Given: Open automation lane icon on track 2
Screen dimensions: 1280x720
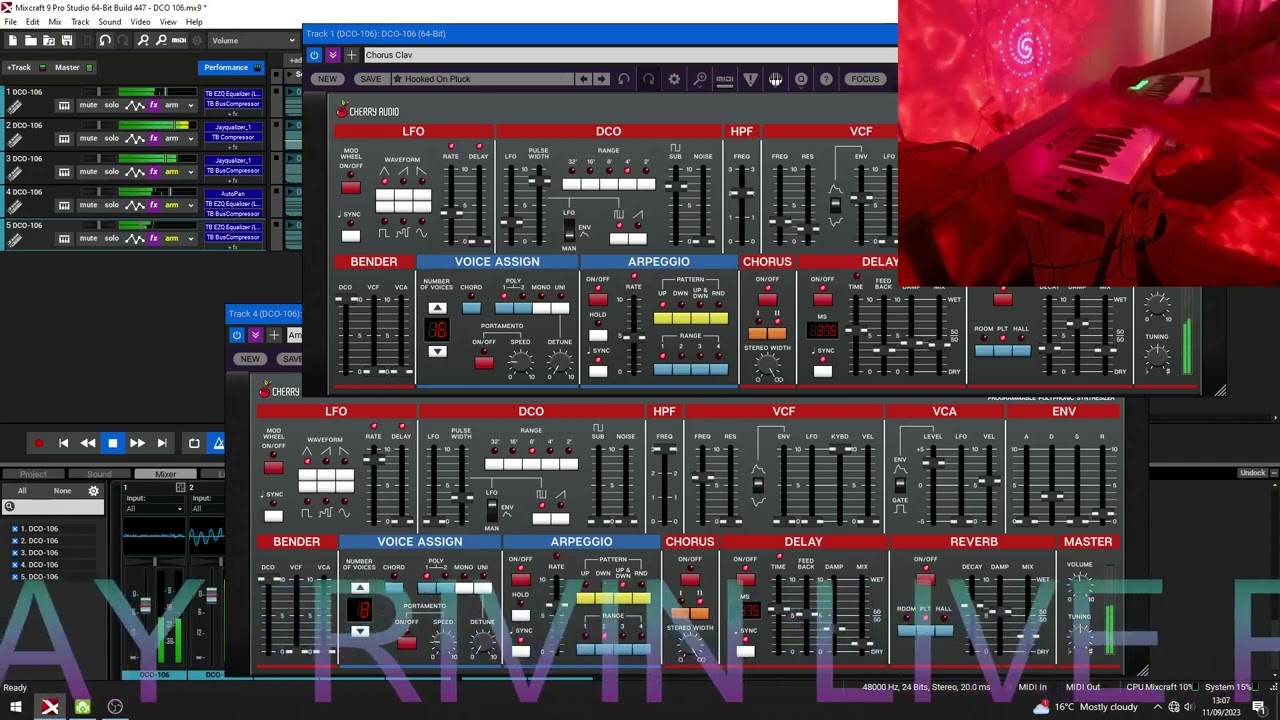Looking at the screenshot, I should (x=135, y=139).
